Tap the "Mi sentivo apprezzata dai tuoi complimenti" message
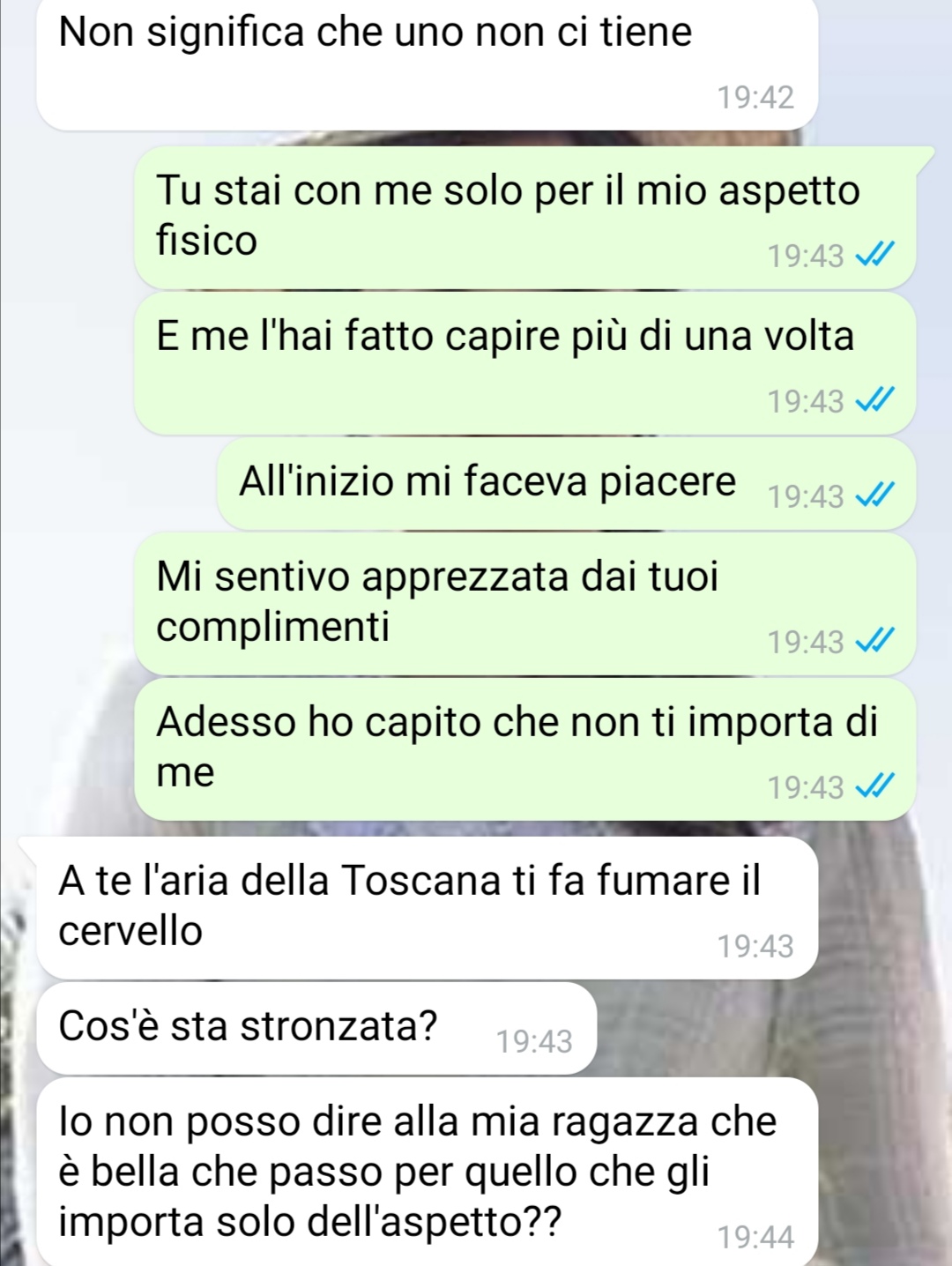The height and width of the screenshot is (1266, 952). coord(525,604)
